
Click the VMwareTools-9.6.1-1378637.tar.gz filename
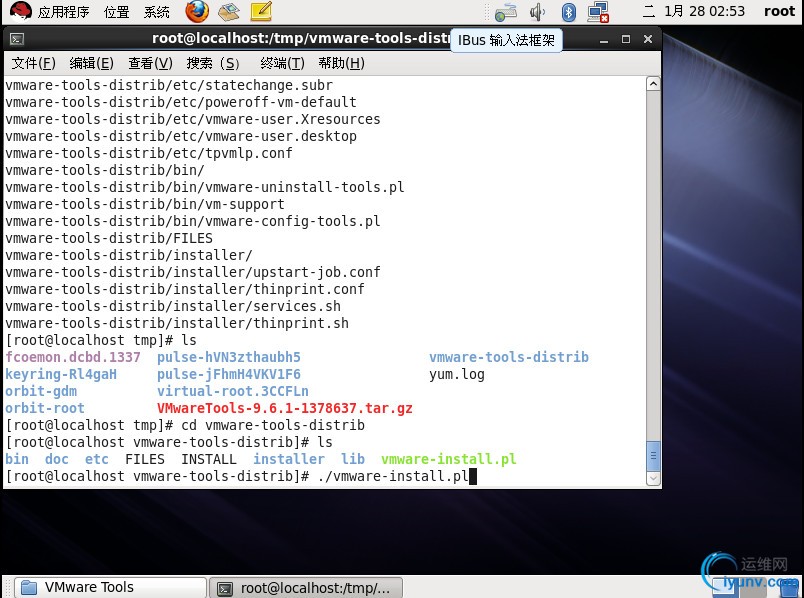tap(285, 408)
